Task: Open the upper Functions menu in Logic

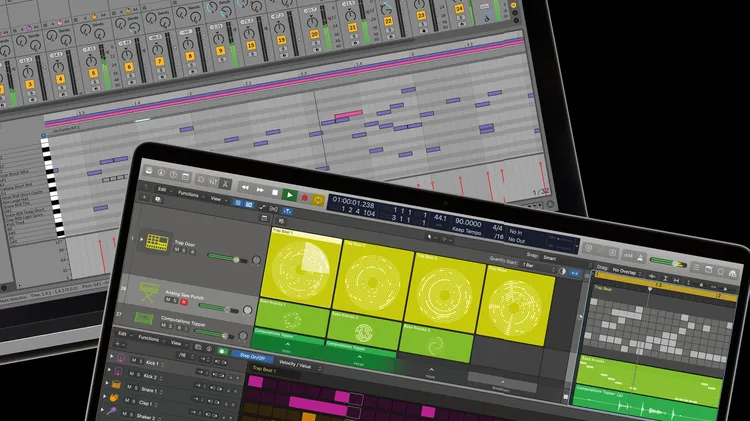Action: coord(188,194)
